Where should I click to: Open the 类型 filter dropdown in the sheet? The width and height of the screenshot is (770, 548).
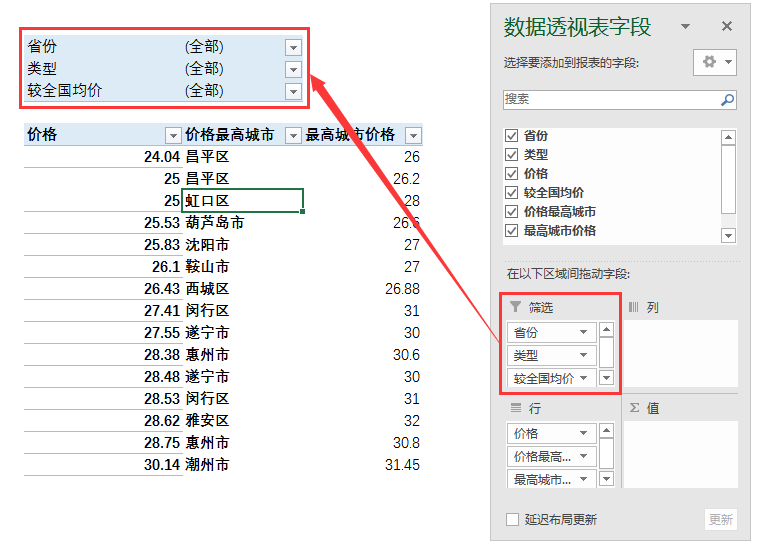tap(293, 69)
